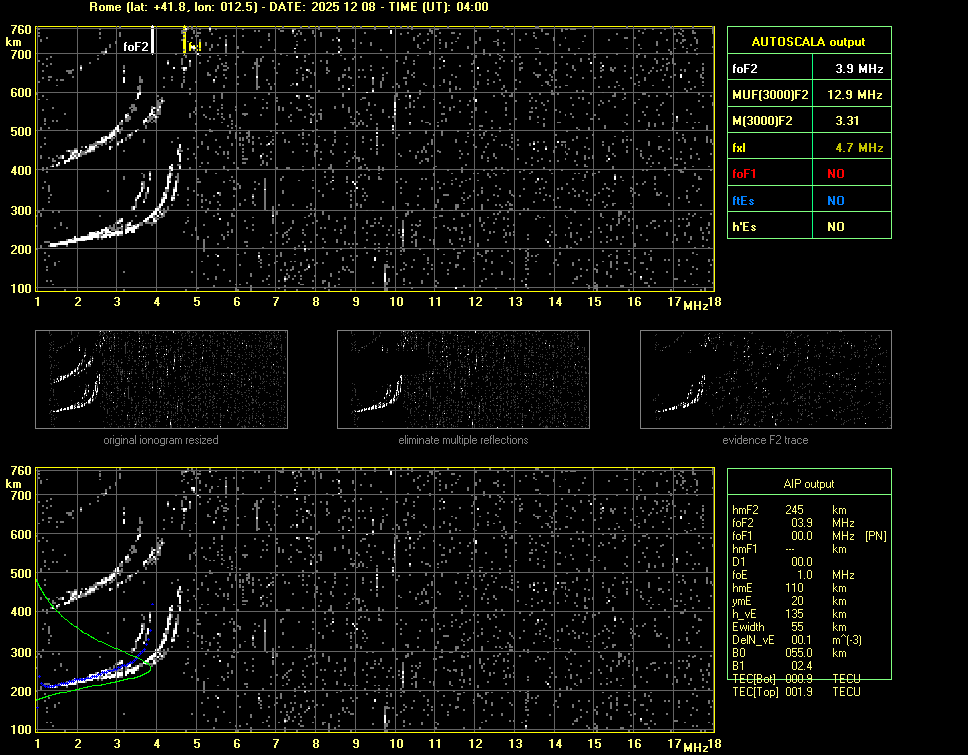Click the MUF(3000)F2 12.9 MHz value
The height and width of the screenshot is (755, 968).
(x=859, y=95)
